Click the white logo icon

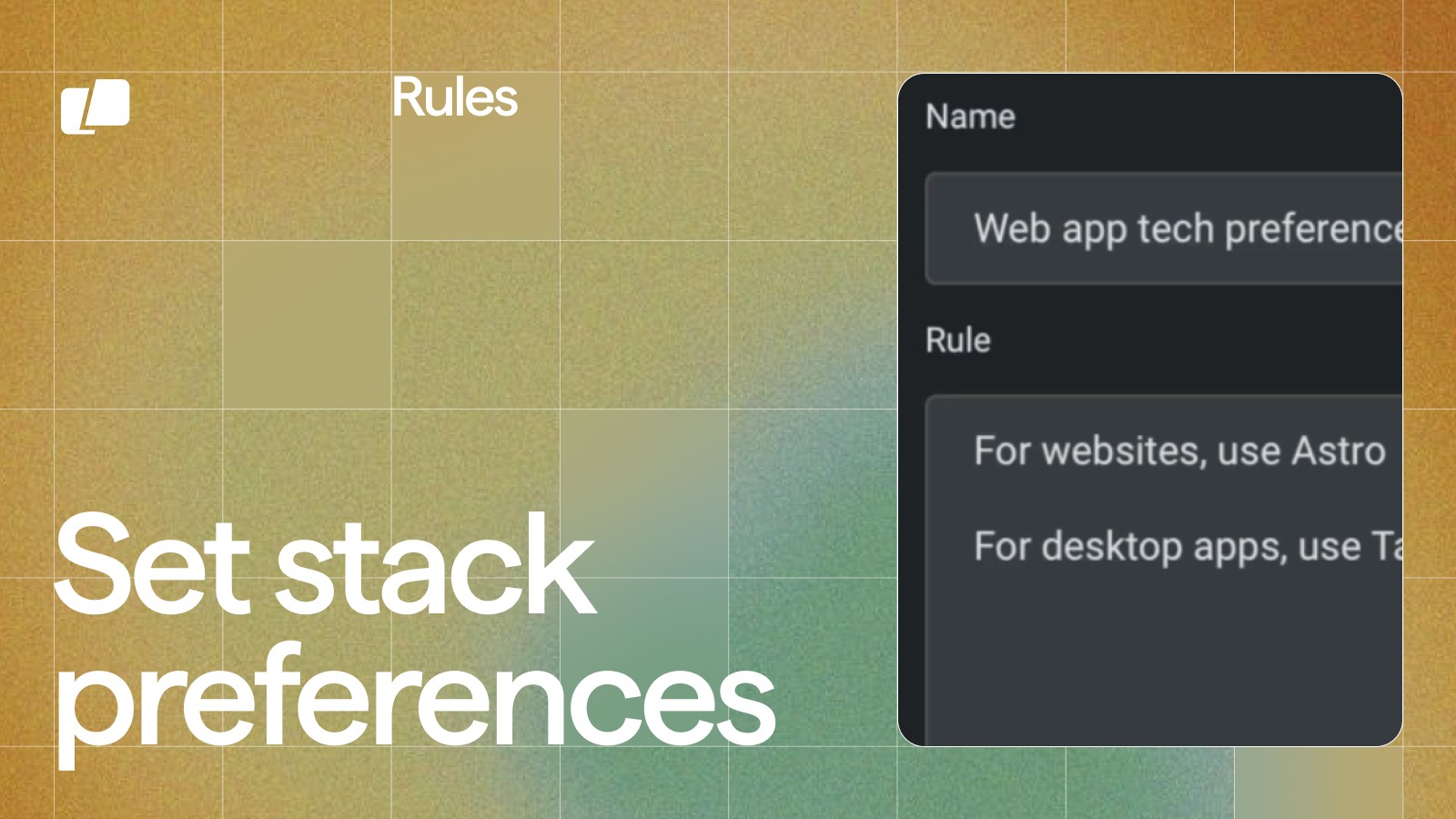tap(95, 106)
